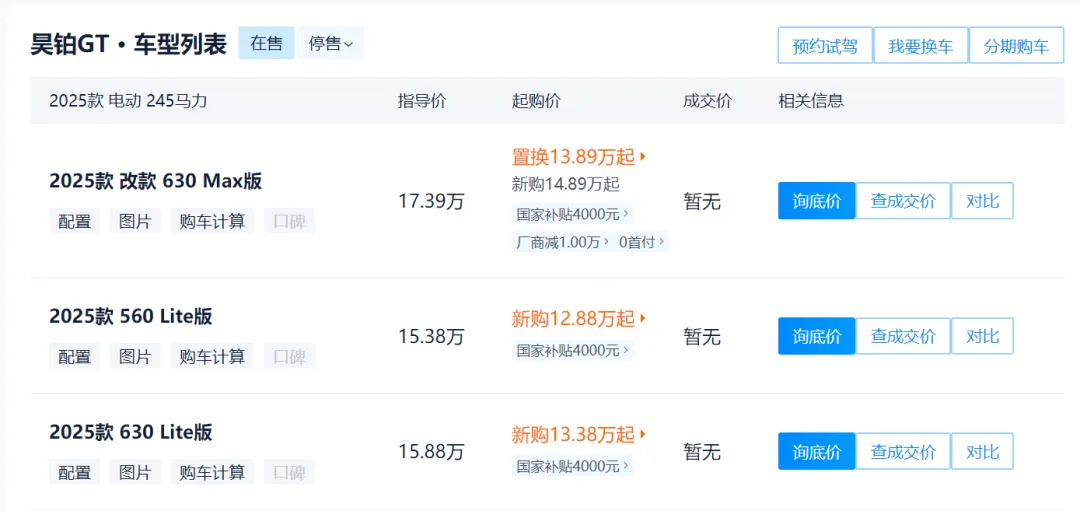
Task: Click 查成交价 for 560 Lite版
Action: point(902,337)
